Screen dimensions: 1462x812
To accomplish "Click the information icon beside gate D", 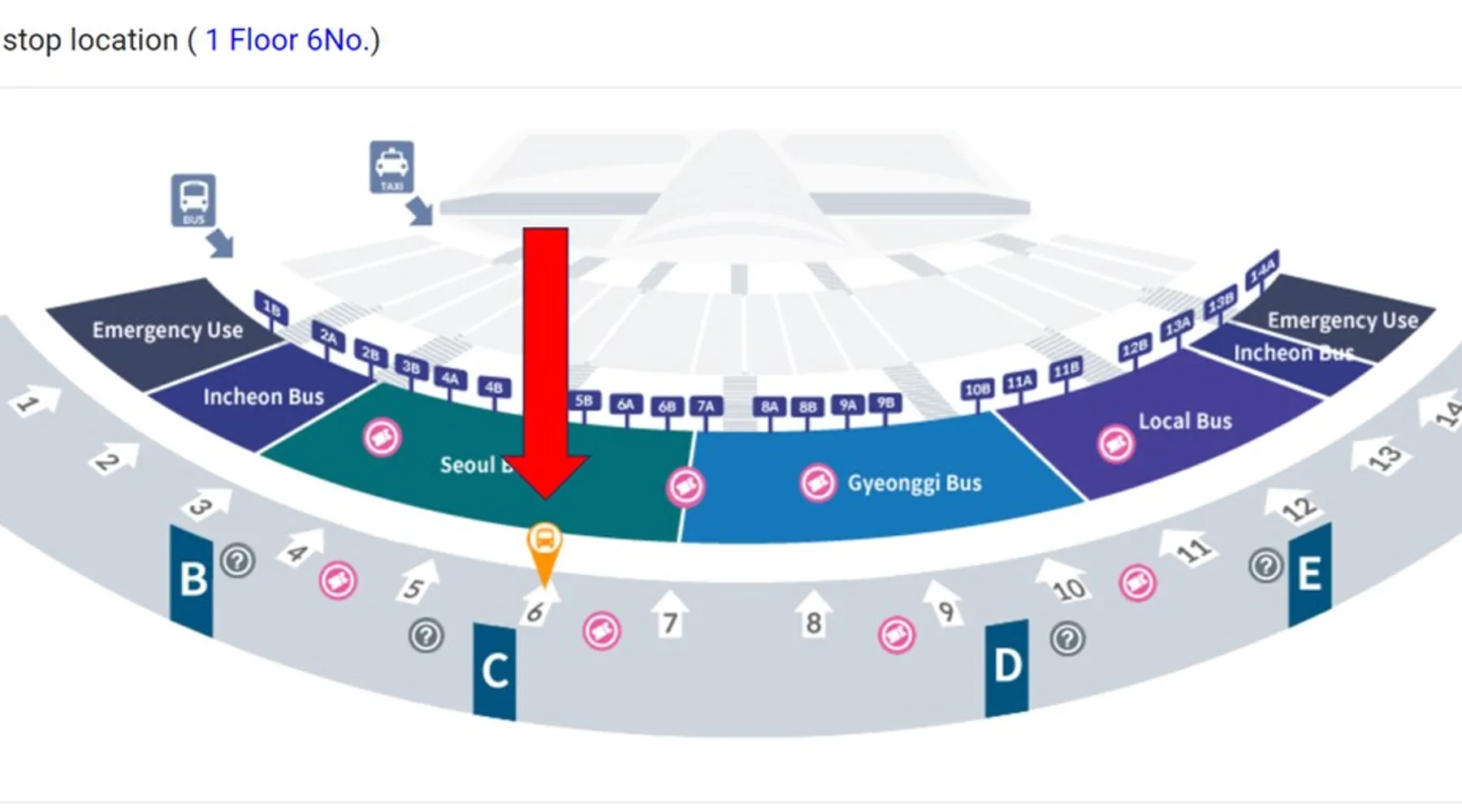I will pos(1067,639).
